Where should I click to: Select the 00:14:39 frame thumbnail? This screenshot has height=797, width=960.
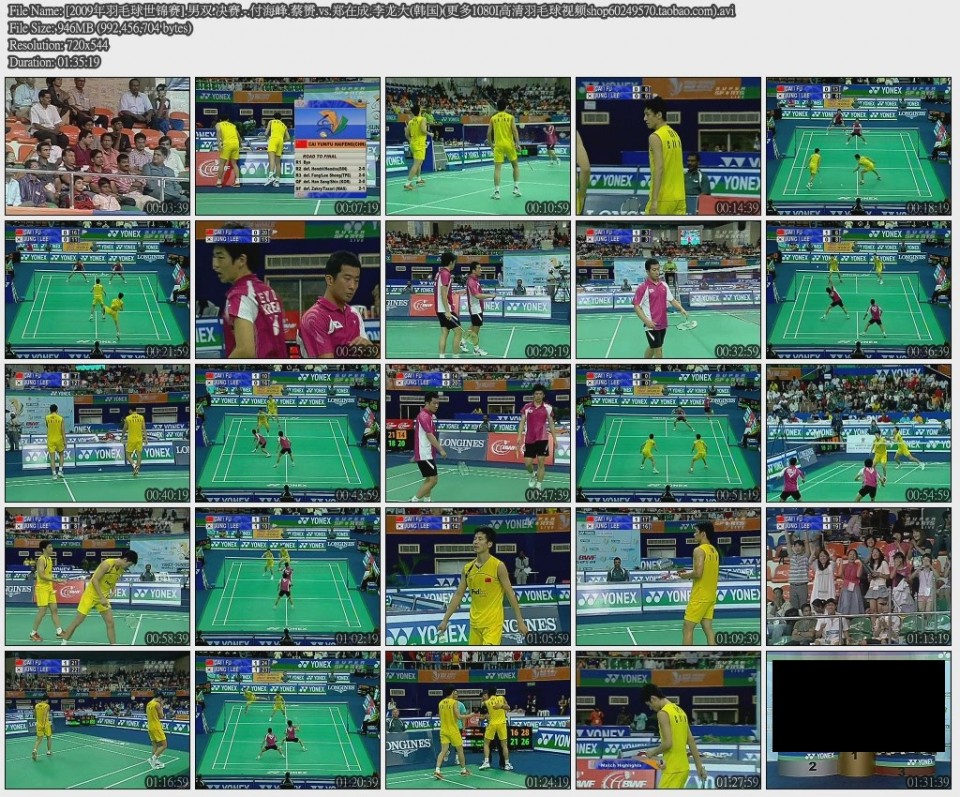pyautogui.click(x=669, y=146)
